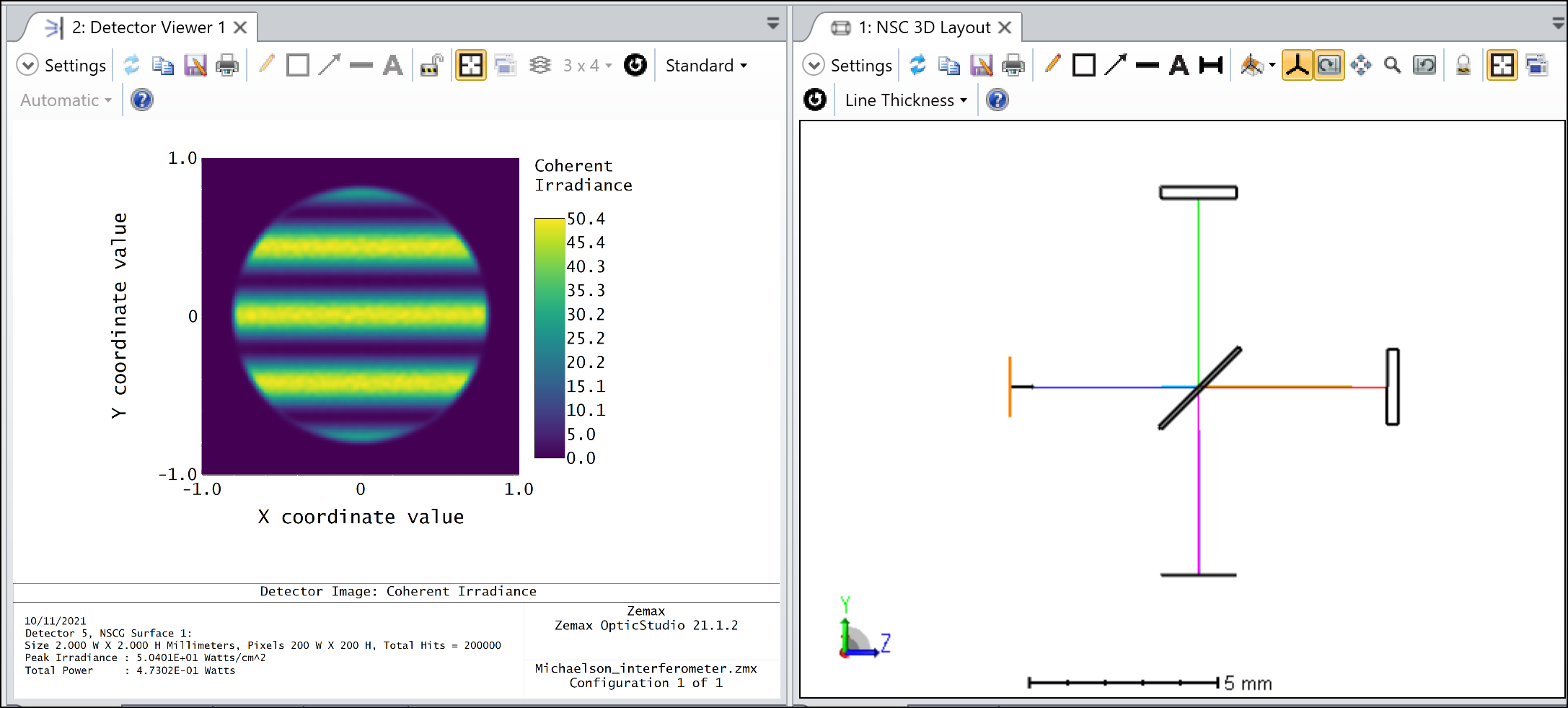Select the H-shaped measure tool
Viewport: 1568px width, 708px height.
click(x=1211, y=65)
